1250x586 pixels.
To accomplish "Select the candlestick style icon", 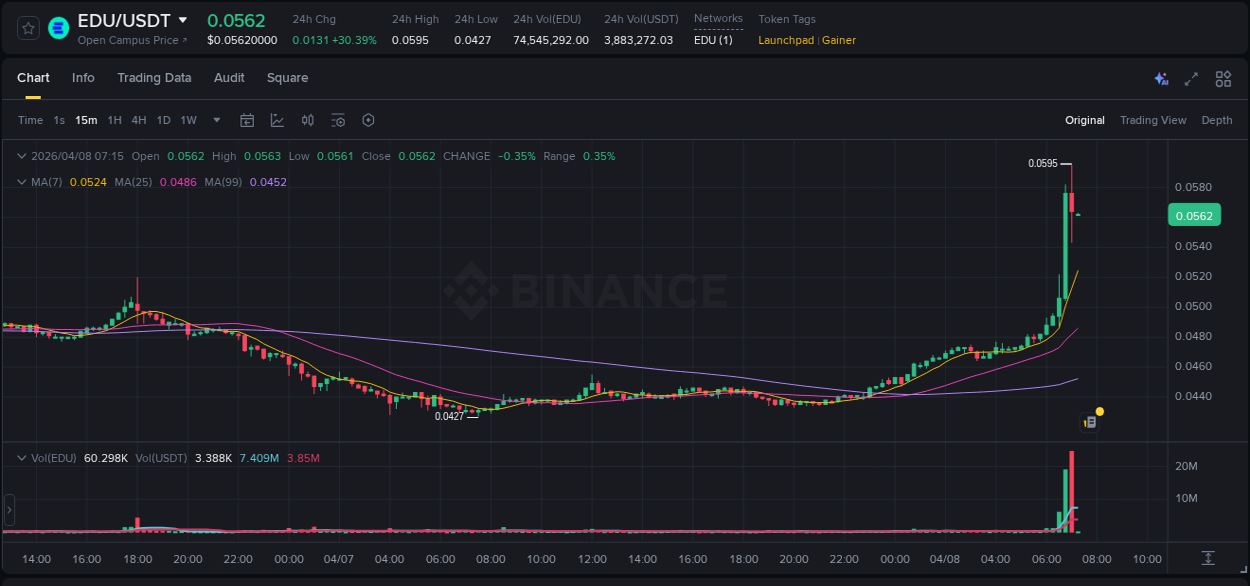I will (308, 120).
